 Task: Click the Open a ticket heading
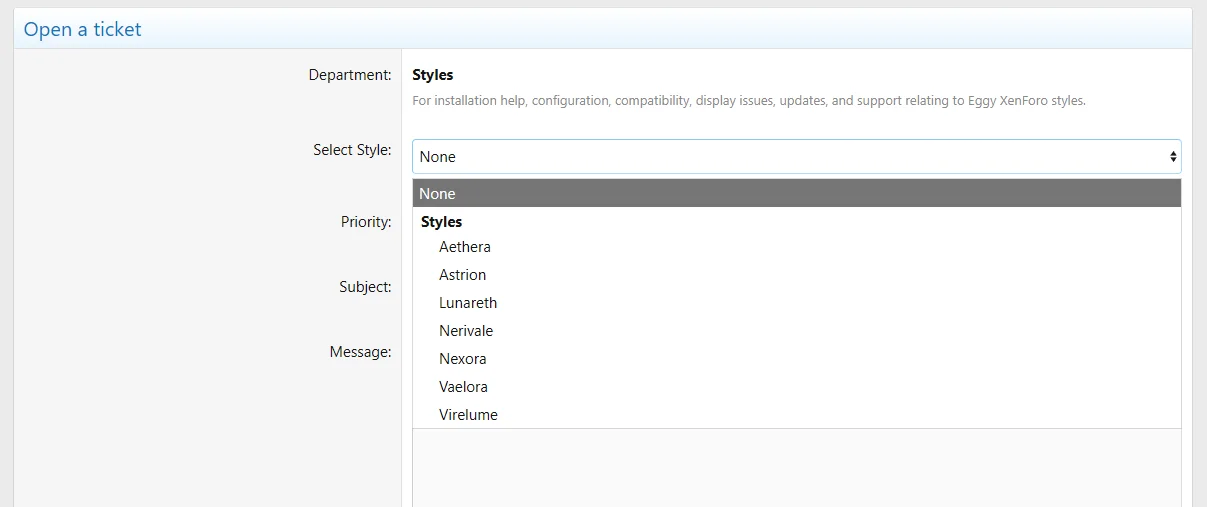(x=83, y=30)
